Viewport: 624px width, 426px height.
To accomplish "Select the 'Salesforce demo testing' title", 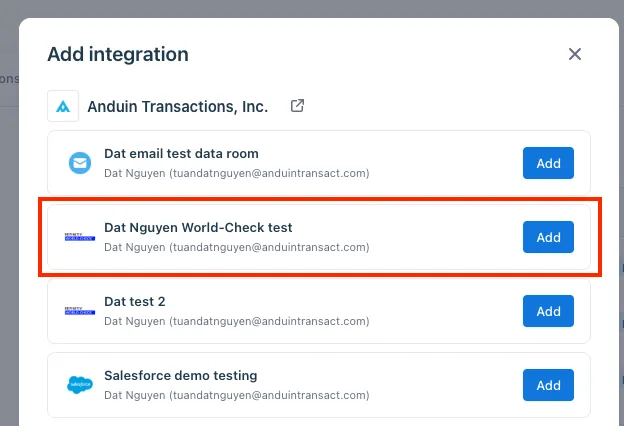I will (x=181, y=376).
